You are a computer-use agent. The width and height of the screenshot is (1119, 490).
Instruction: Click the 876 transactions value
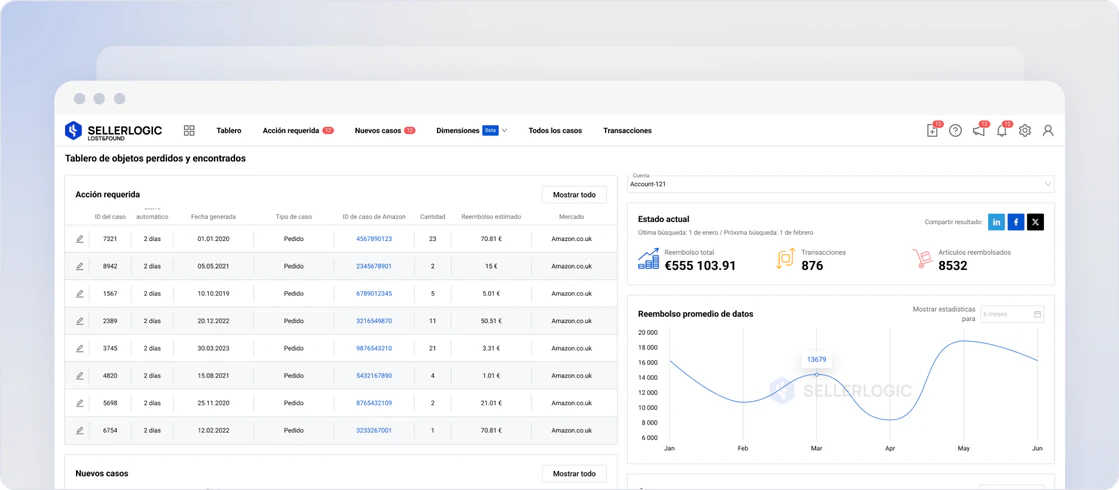tap(812, 266)
